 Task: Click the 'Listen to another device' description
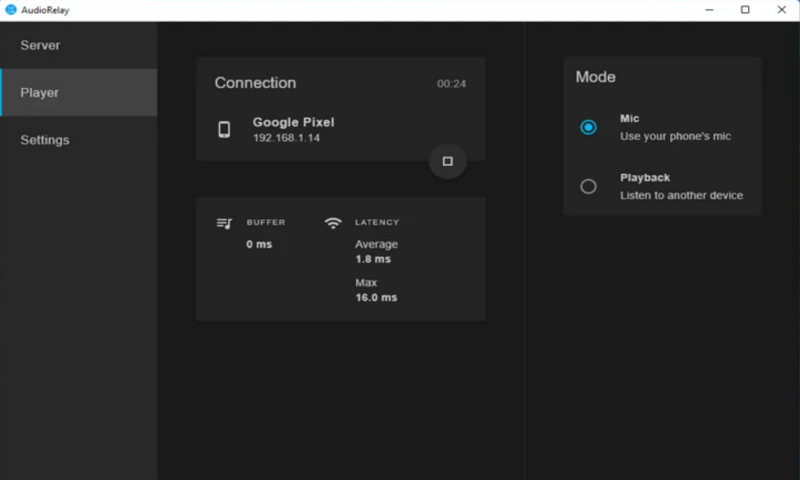coord(681,195)
